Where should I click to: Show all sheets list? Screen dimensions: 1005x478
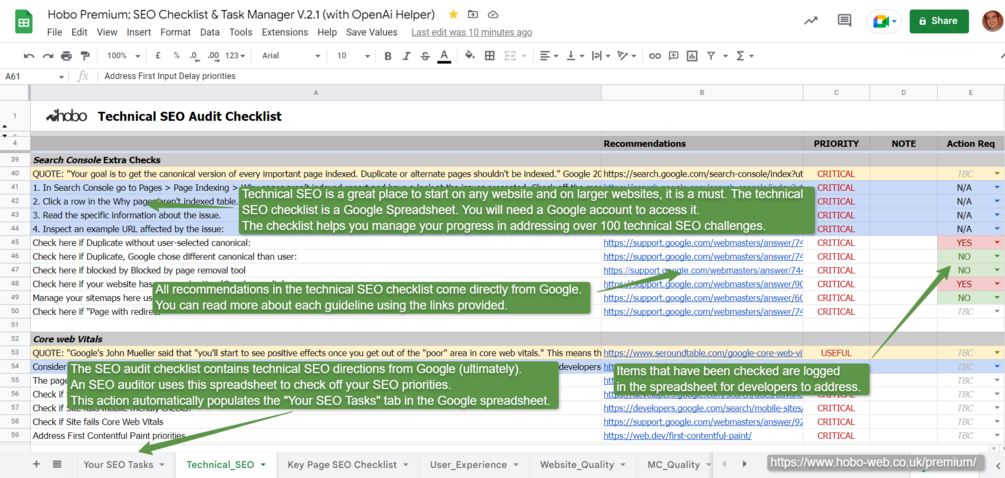(57, 464)
